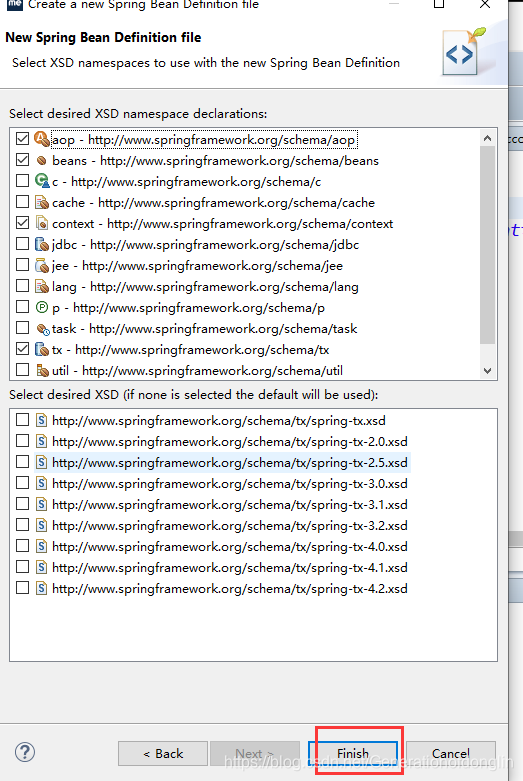
Task: Select the schema/jdbc row text
Action: click(206, 245)
